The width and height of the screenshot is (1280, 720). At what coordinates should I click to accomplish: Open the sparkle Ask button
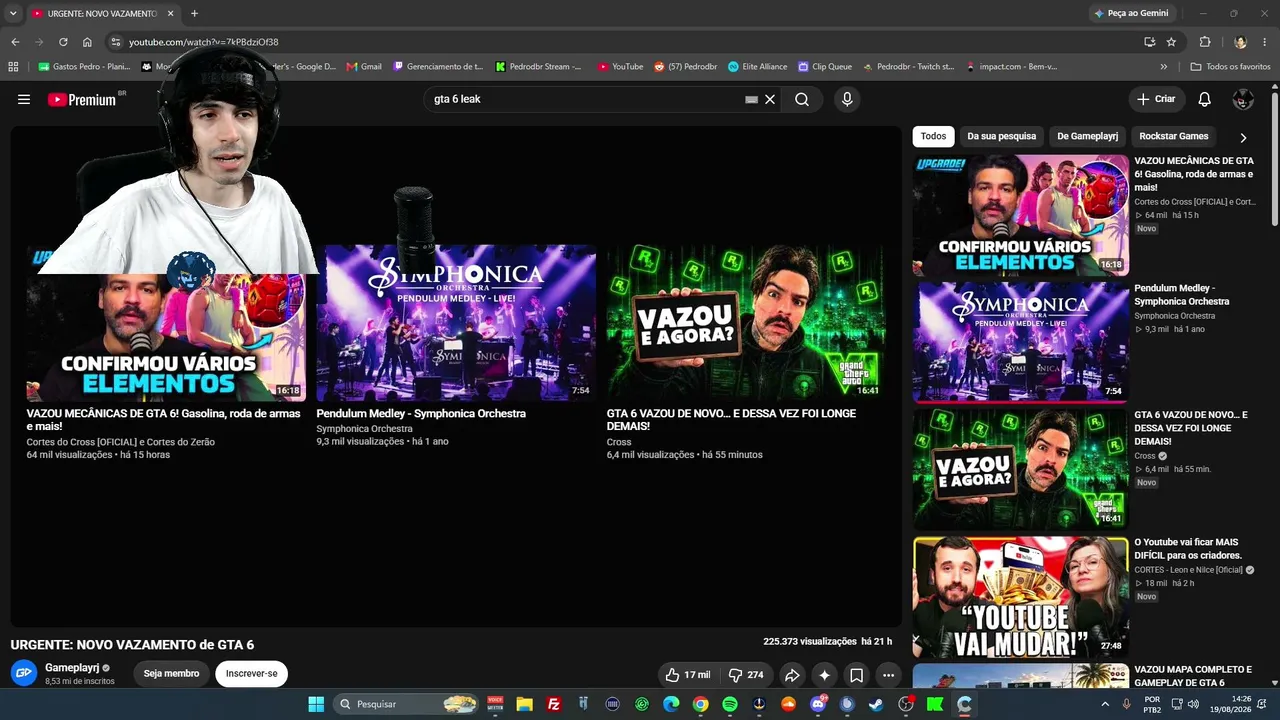click(x=824, y=675)
